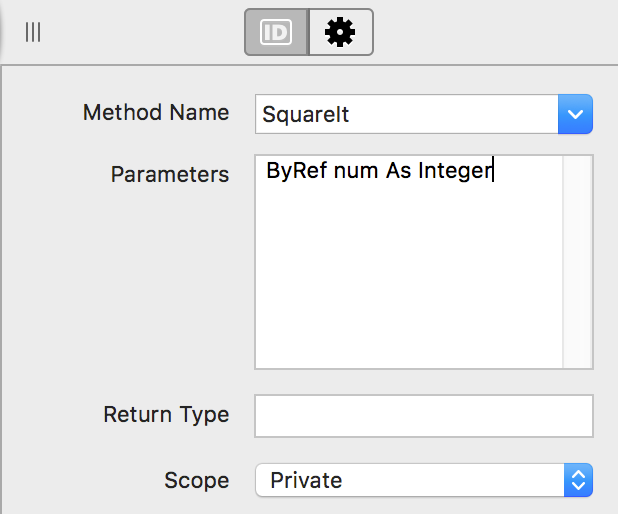Click the Method Name label

tap(156, 112)
